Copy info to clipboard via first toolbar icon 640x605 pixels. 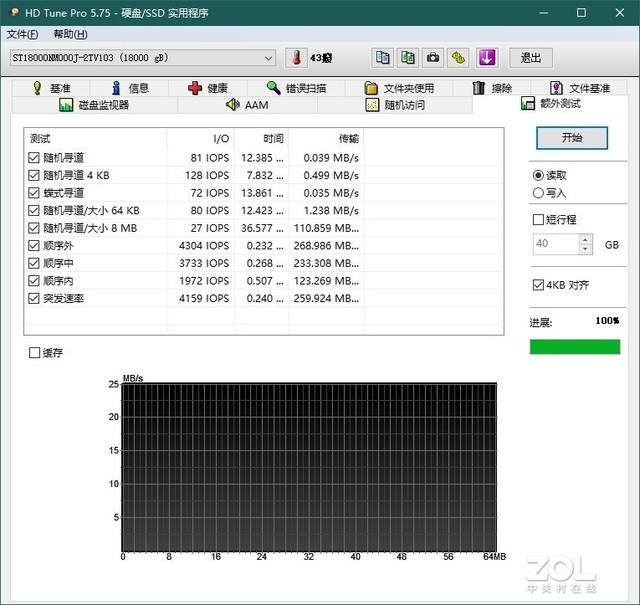(382, 58)
